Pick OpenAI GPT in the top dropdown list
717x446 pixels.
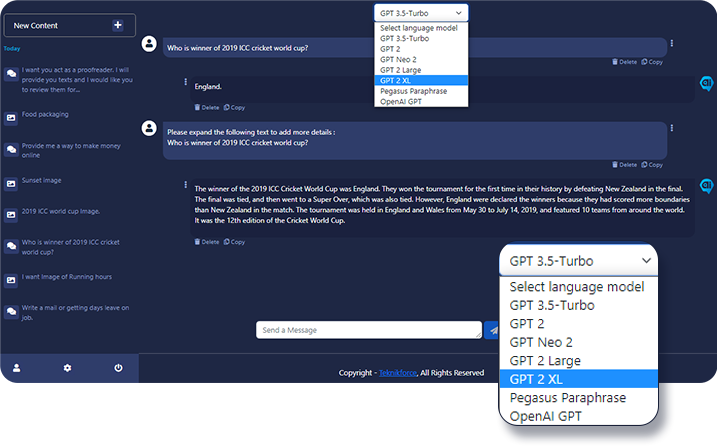point(421,102)
